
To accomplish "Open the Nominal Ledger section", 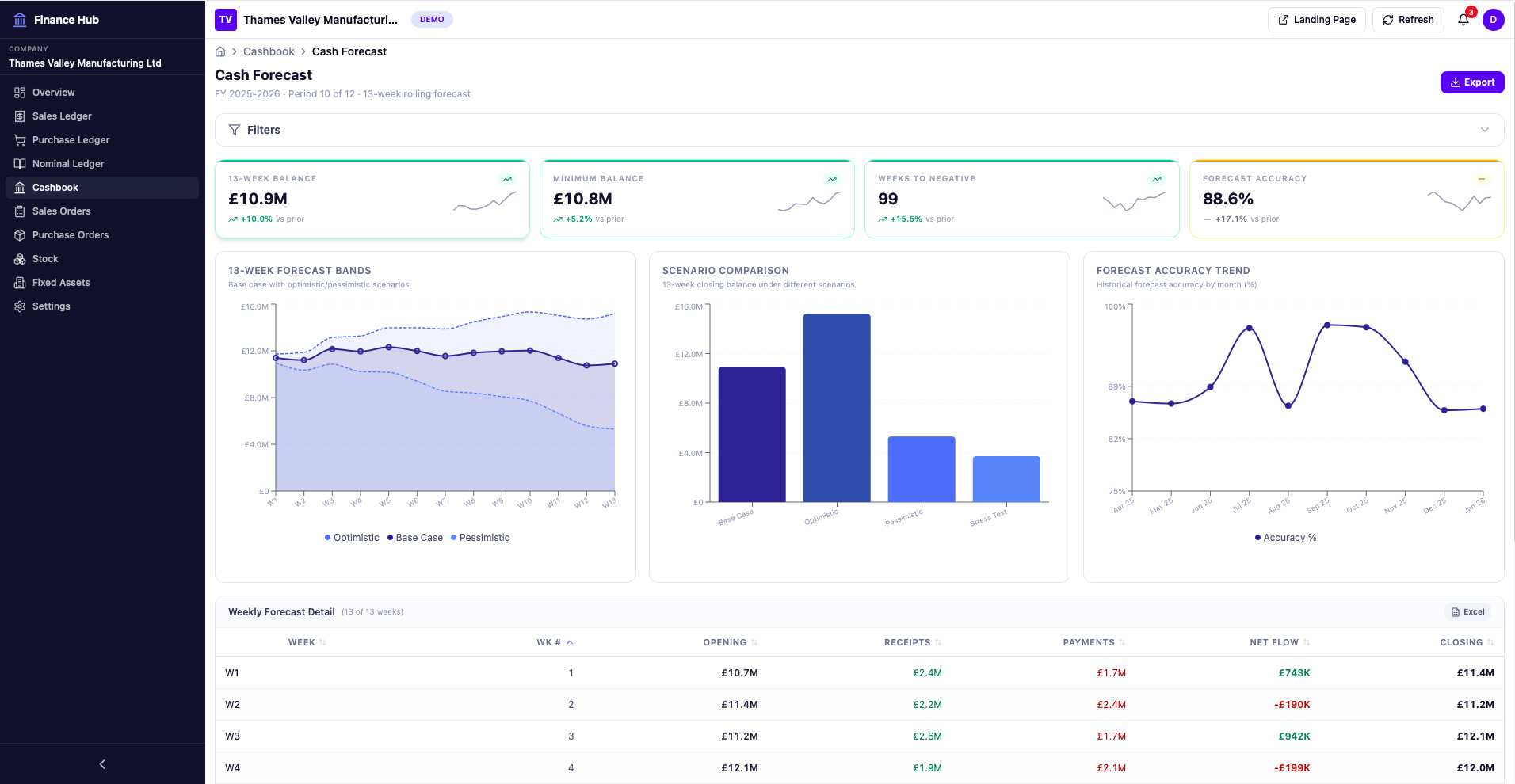I will point(70,164).
